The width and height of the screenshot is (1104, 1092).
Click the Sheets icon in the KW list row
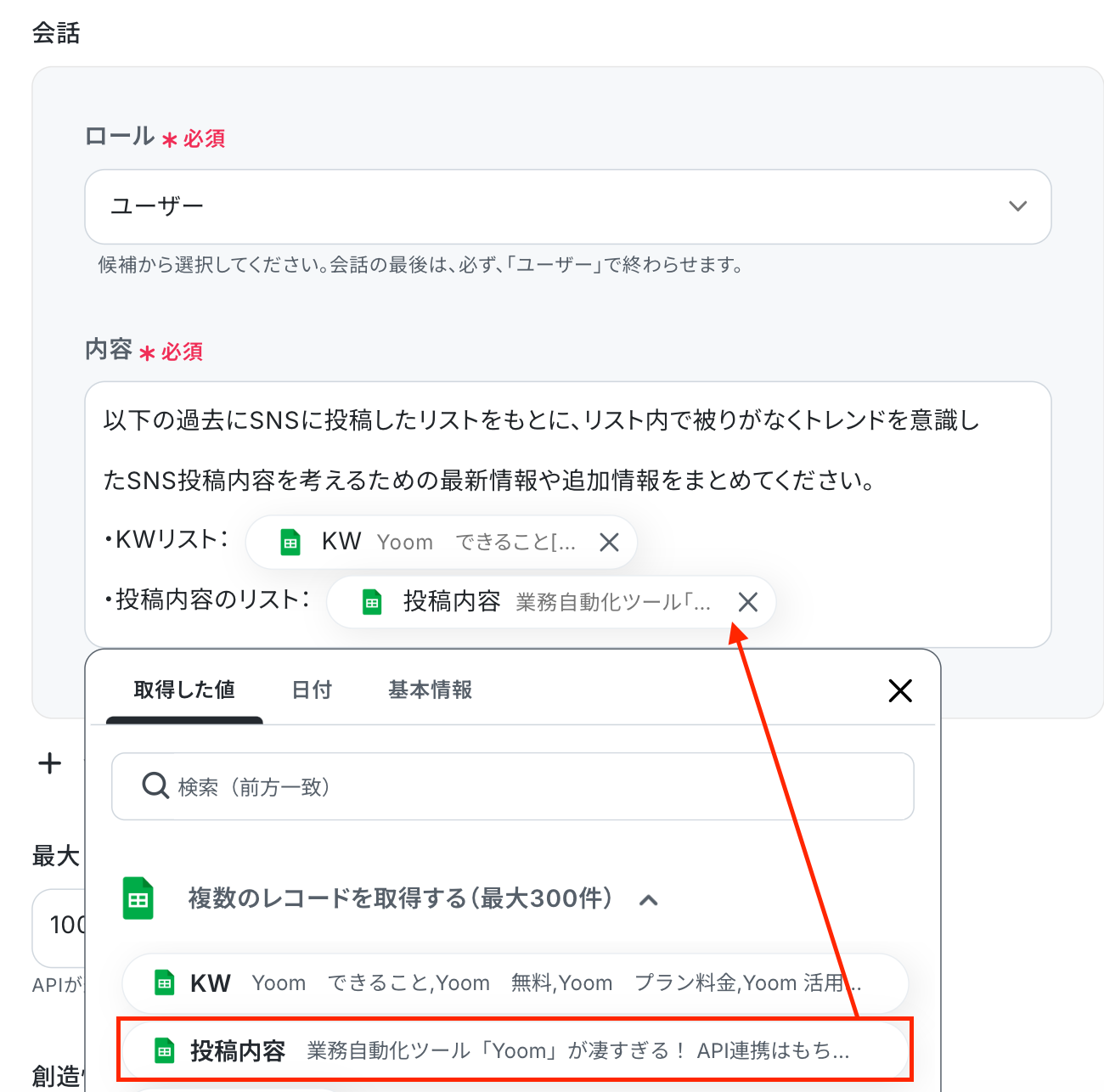165,983
